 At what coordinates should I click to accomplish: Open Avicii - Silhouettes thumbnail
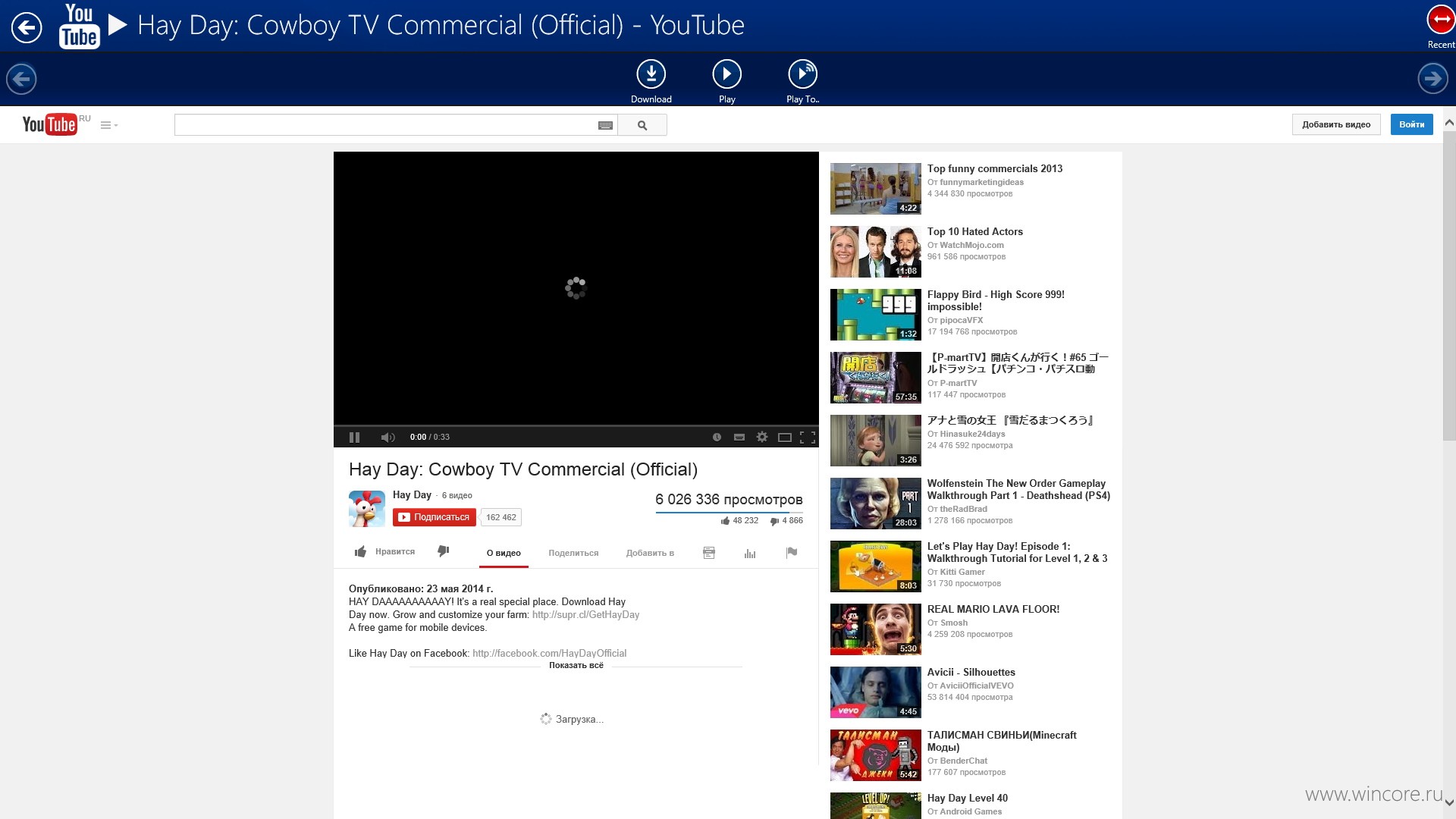click(876, 692)
